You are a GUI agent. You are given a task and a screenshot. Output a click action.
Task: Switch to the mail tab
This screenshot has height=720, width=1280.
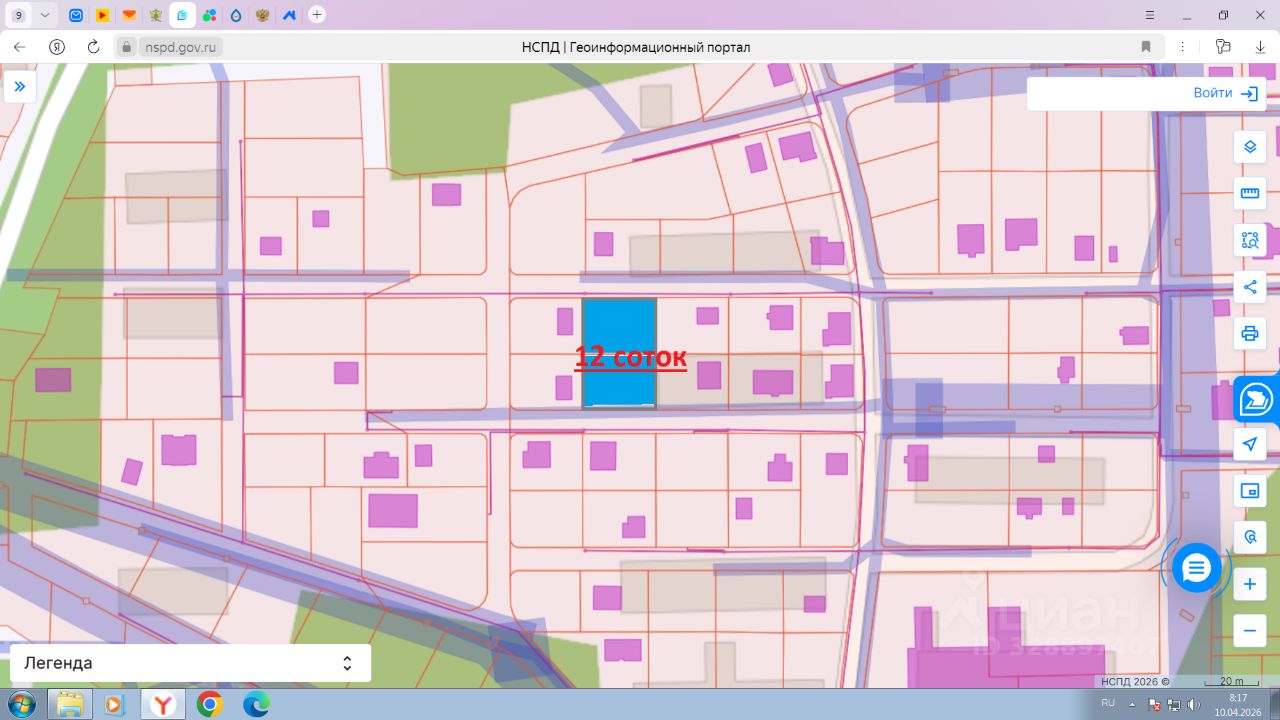(x=76, y=15)
